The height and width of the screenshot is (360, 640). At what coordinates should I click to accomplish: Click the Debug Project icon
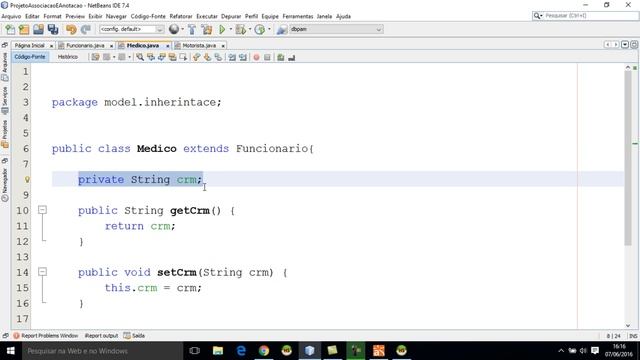coord(241,29)
